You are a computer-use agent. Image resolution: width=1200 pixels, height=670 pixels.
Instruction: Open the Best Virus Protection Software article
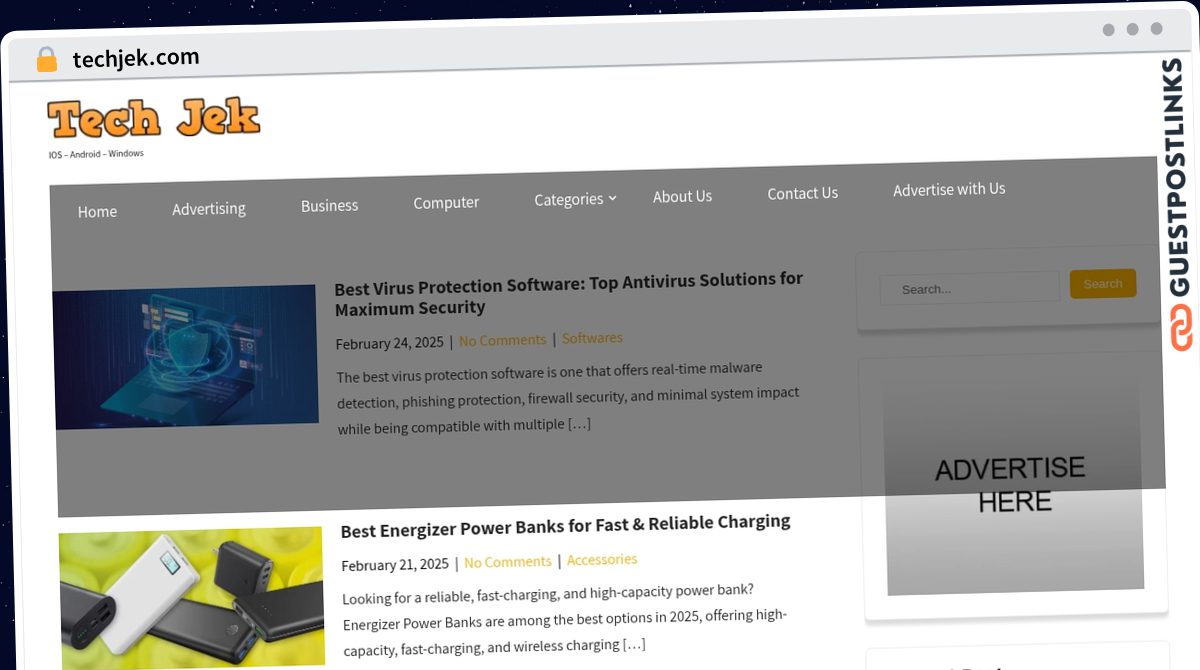click(568, 293)
